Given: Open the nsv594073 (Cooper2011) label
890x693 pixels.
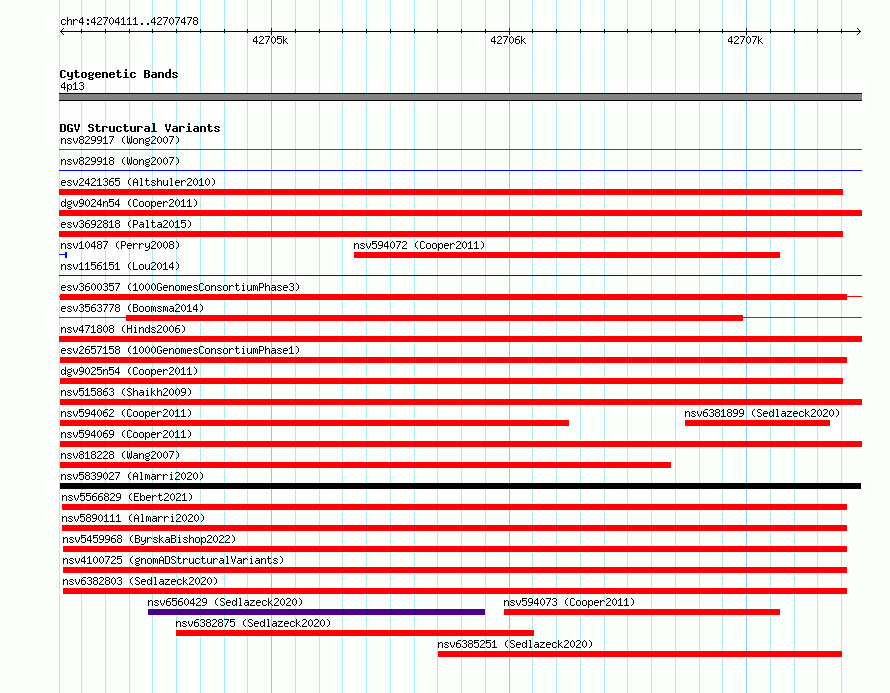Looking at the screenshot, I should coord(569,602).
